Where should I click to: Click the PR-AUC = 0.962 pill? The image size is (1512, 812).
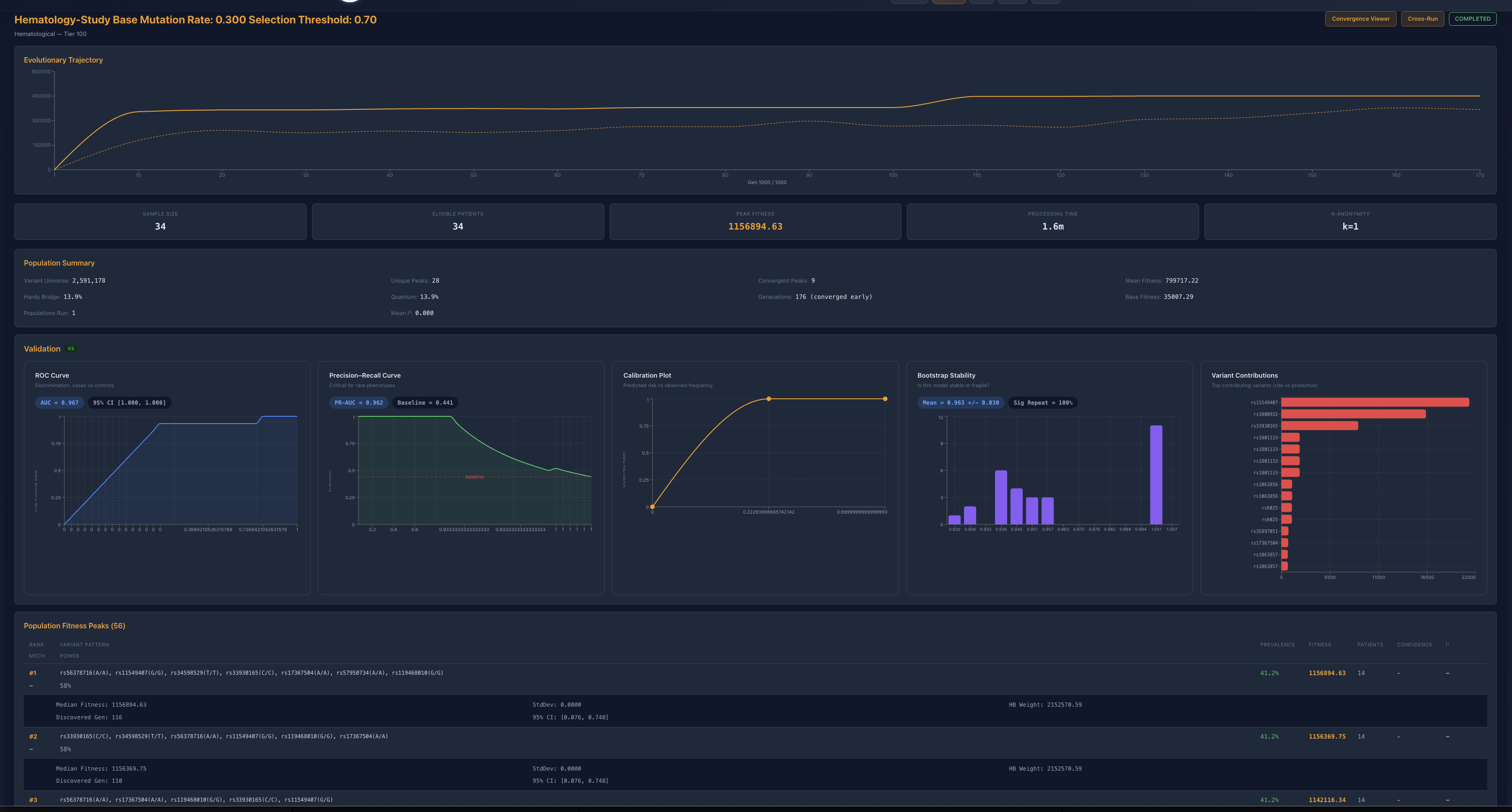pyautogui.click(x=358, y=402)
